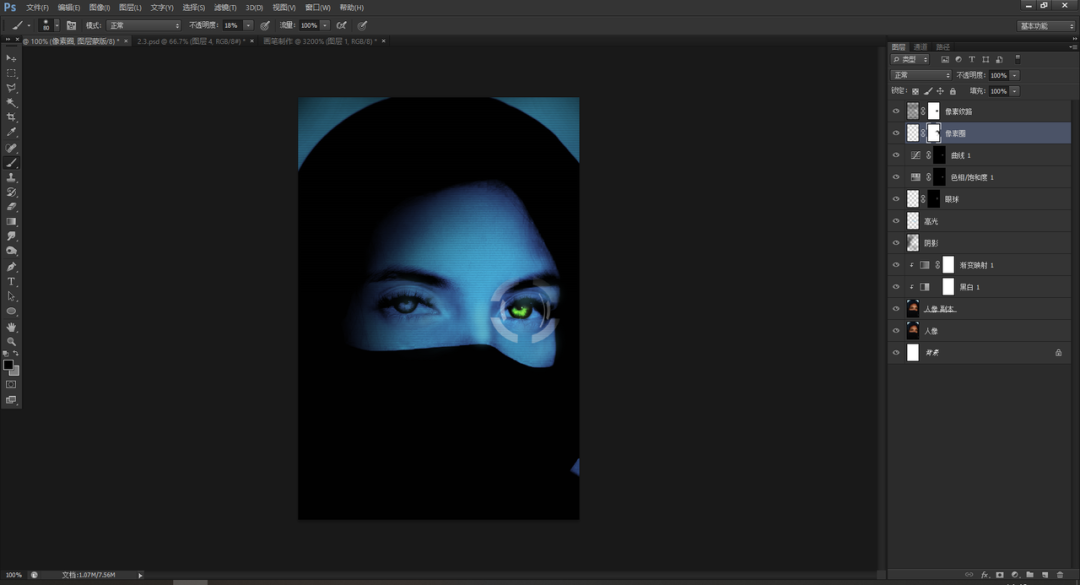Switch to the 通道 panel tab
This screenshot has width=1080, height=585.
click(921, 47)
